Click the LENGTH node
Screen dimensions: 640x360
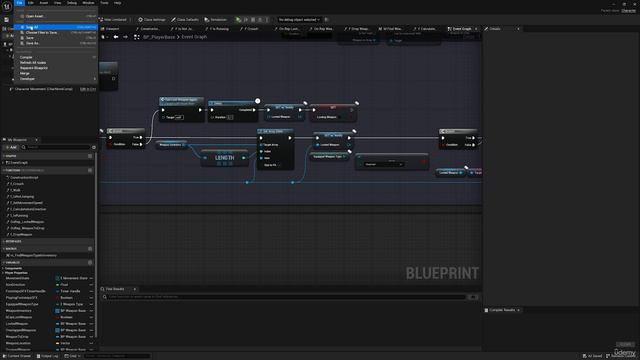tap(224, 158)
